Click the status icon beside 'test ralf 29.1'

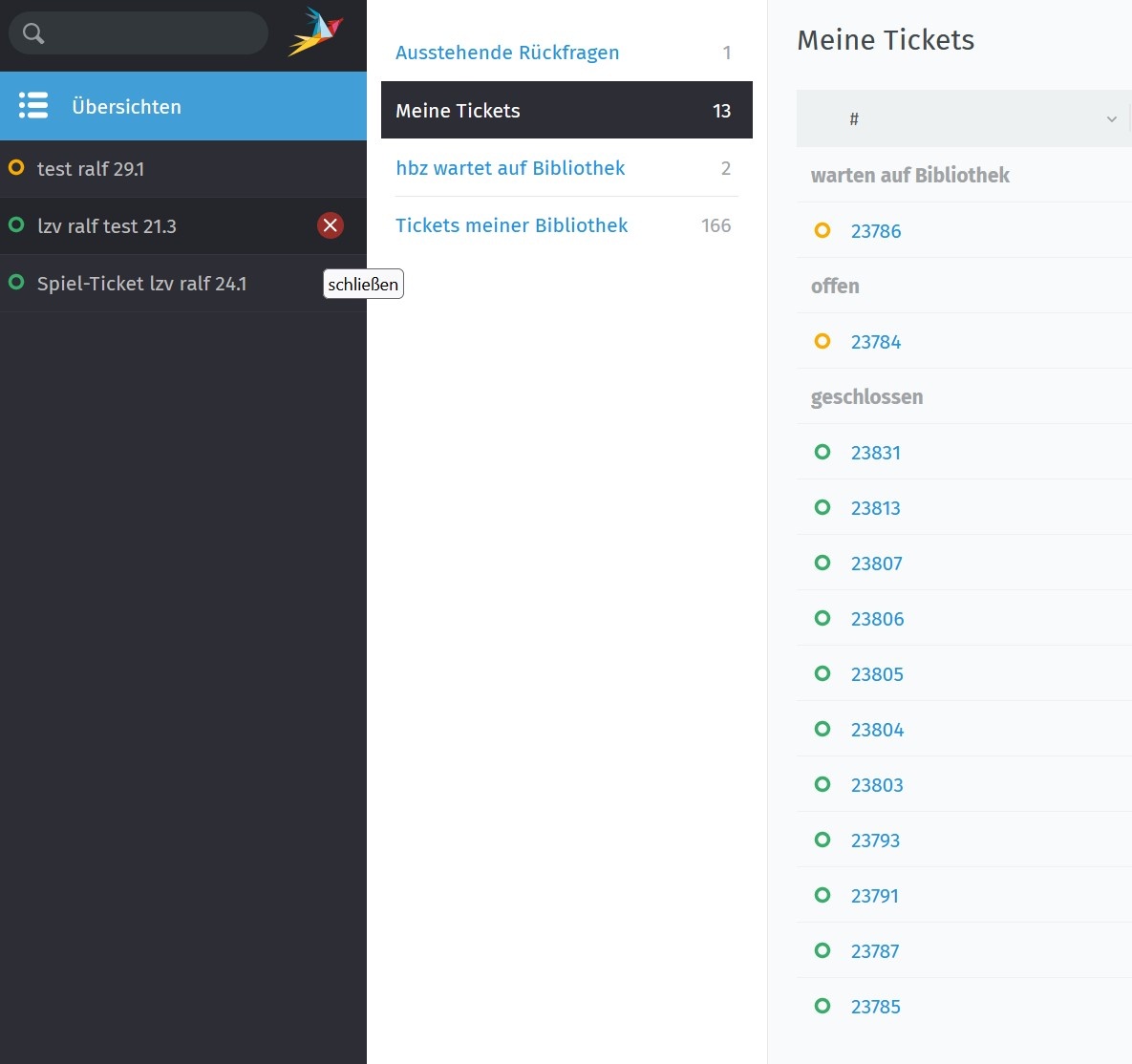tap(16, 168)
